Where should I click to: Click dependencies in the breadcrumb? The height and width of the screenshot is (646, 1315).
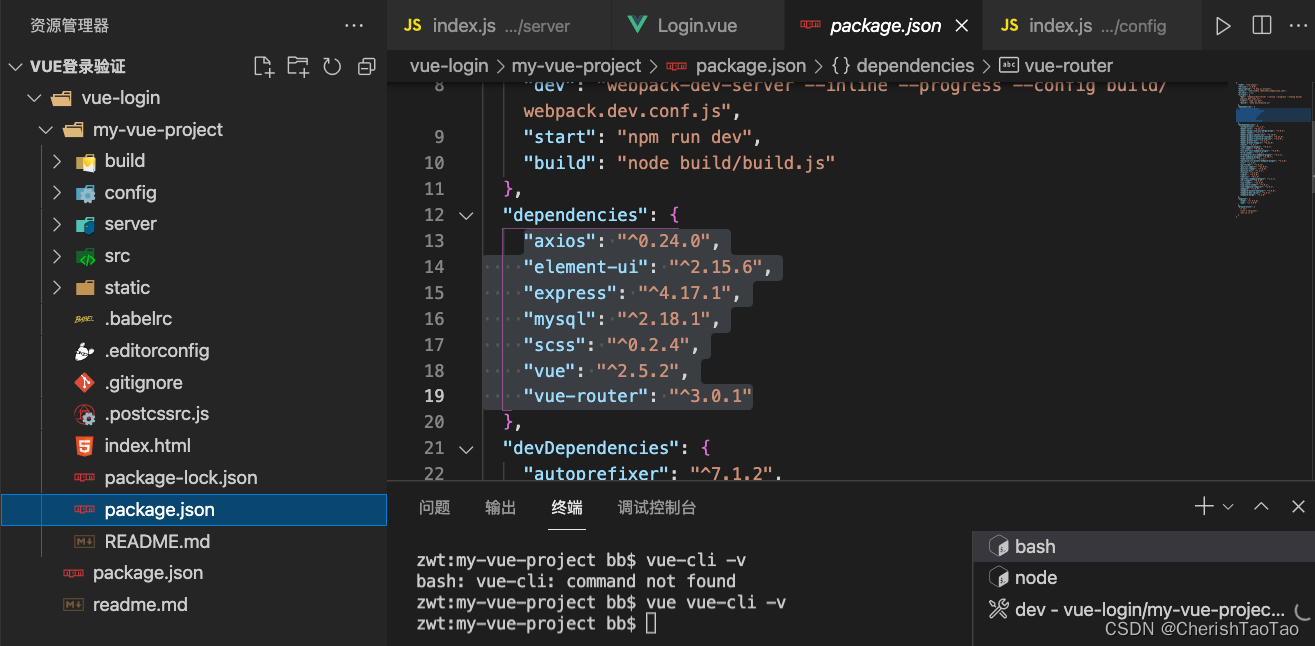coord(915,66)
